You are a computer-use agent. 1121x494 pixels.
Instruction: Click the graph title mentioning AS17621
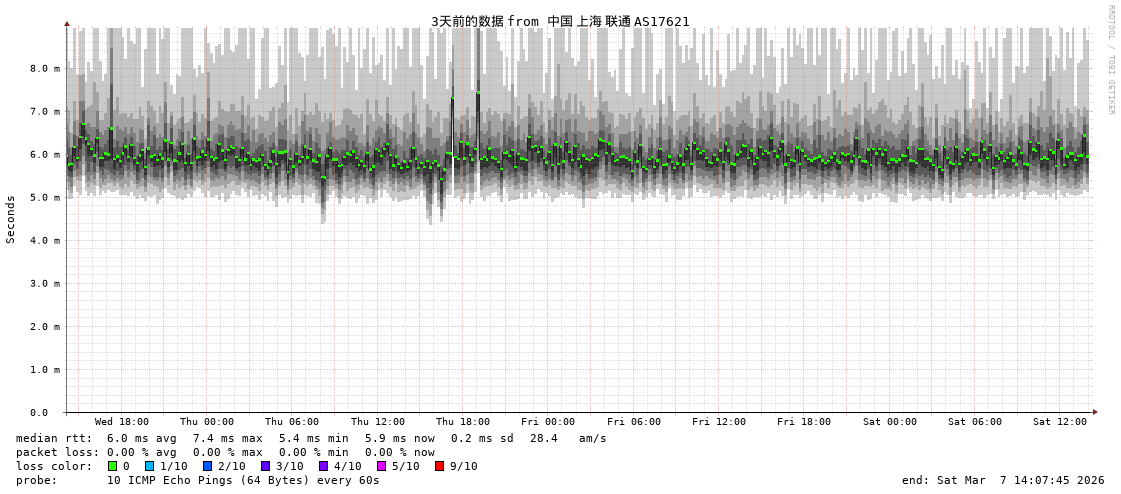click(560, 21)
